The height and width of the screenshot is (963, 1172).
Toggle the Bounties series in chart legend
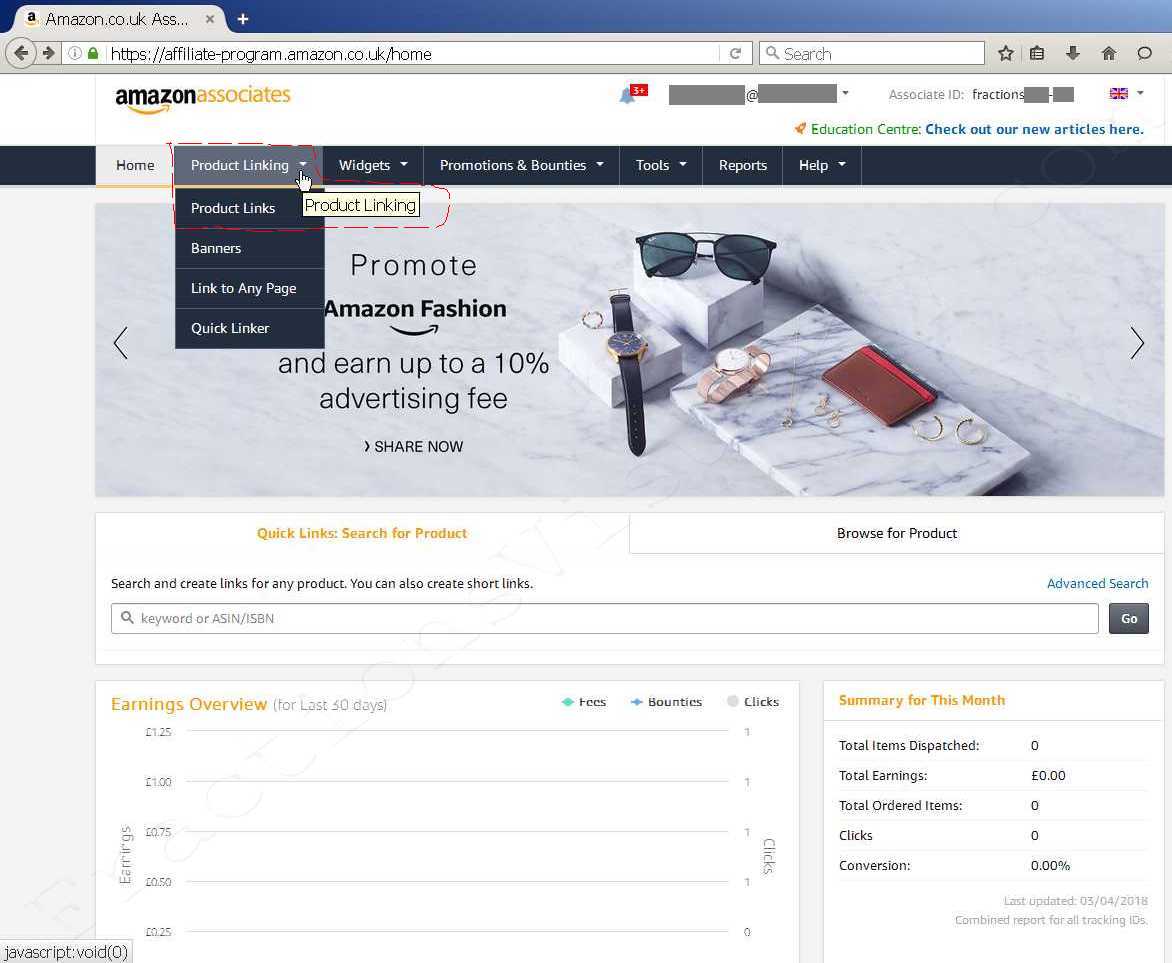coord(666,701)
